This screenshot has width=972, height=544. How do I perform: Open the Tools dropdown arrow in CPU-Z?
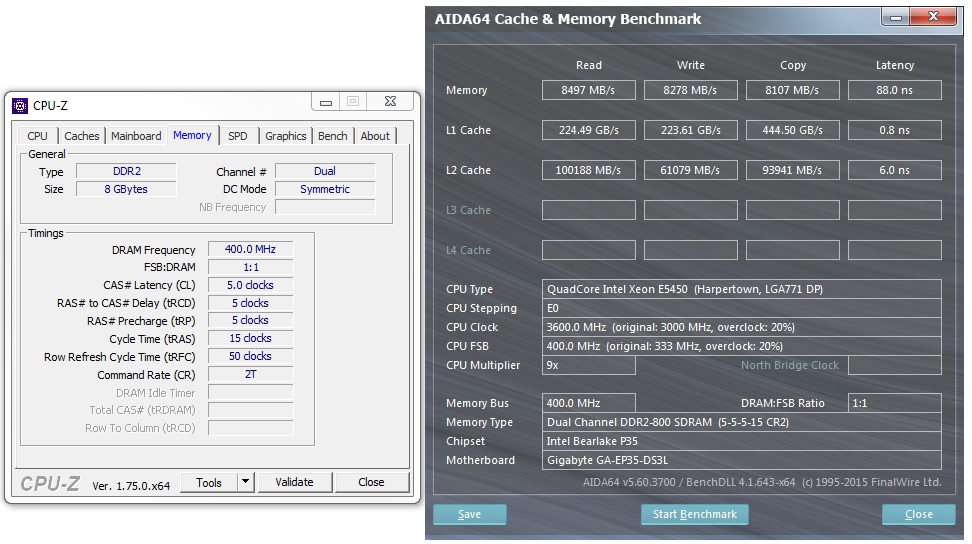tap(245, 481)
